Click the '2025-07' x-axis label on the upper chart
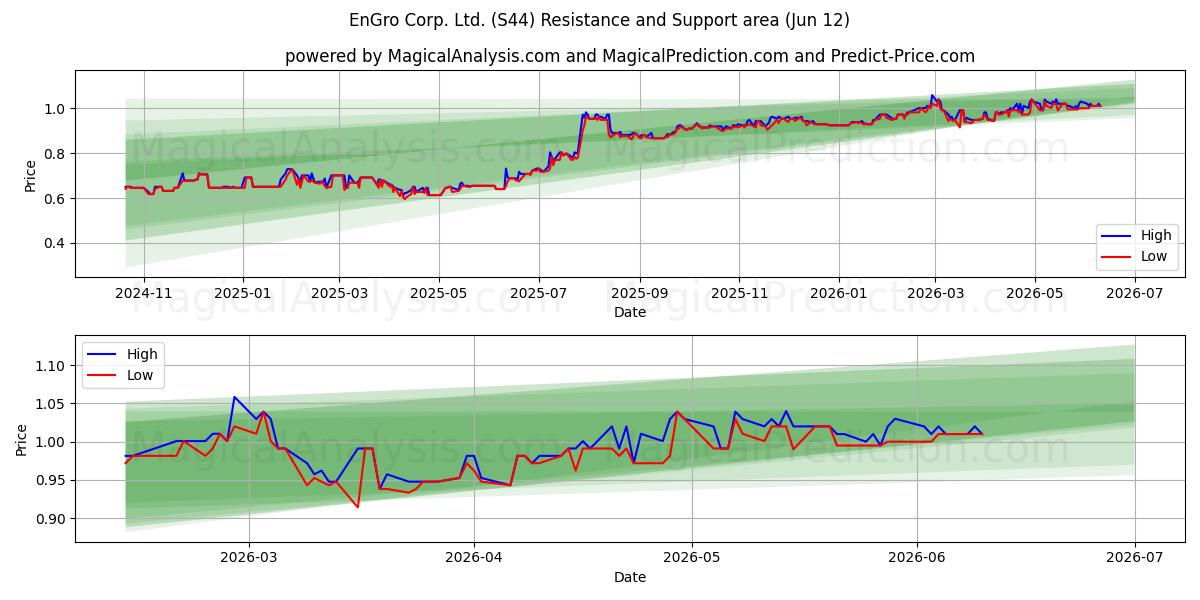 pyautogui.click(x=538, y=294)
